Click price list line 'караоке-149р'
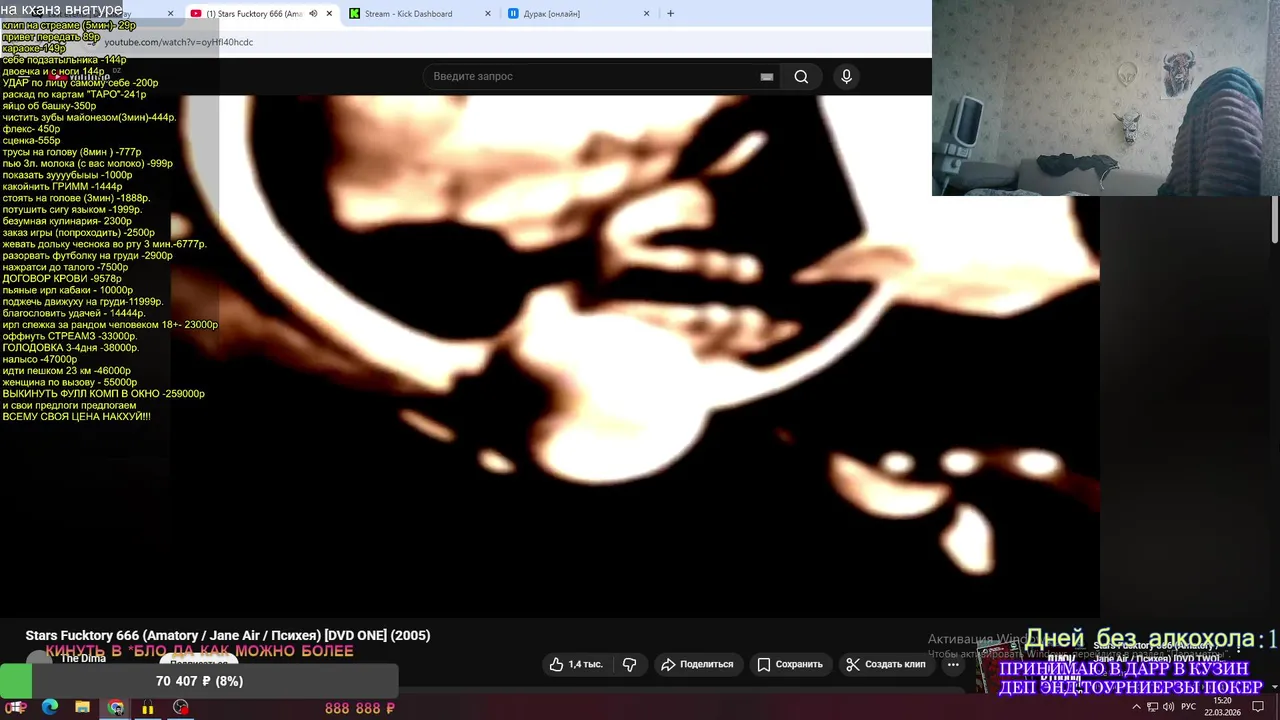The image size is (1280, 720). pos(34,48)
